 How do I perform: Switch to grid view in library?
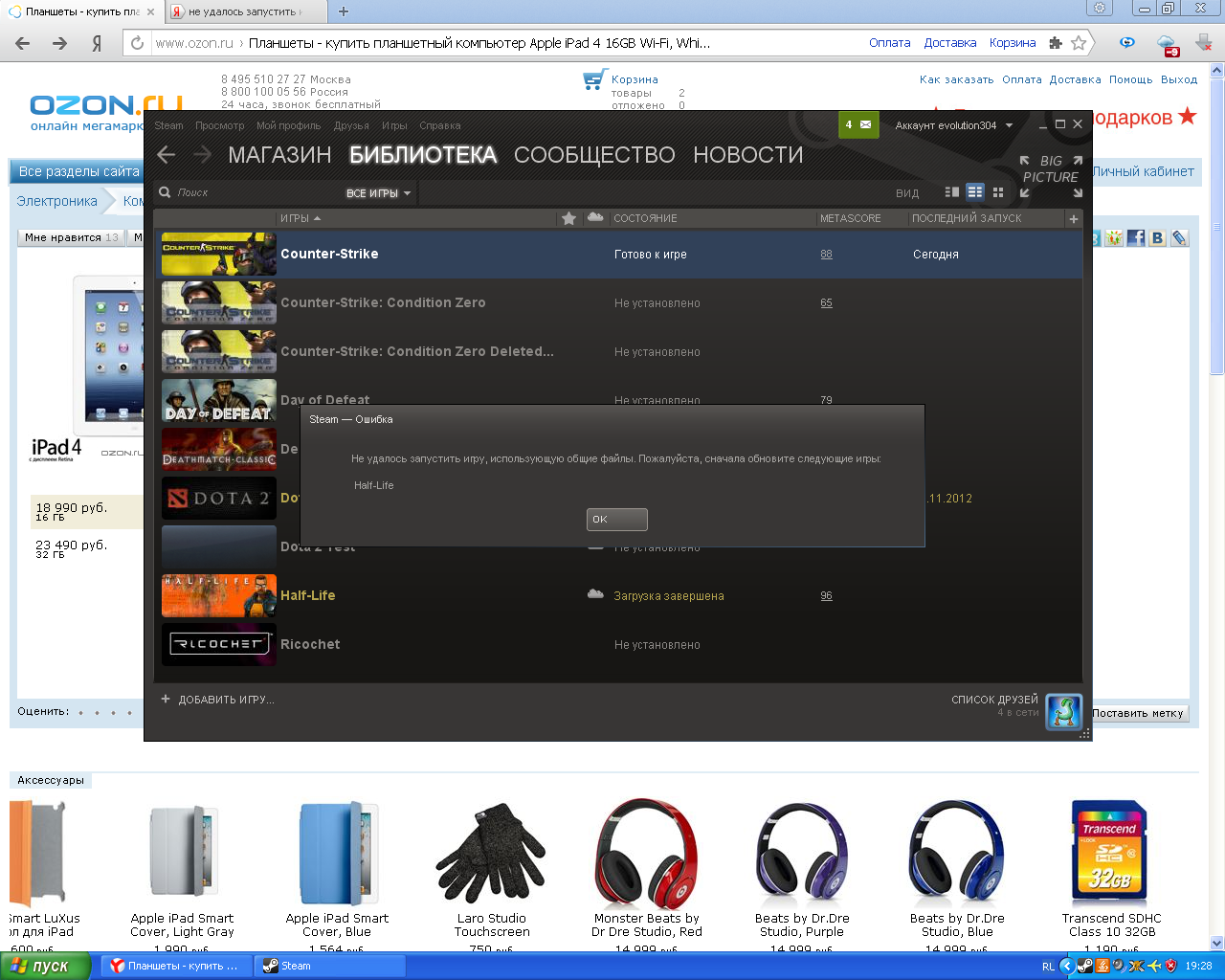click(x=998, y=192)
